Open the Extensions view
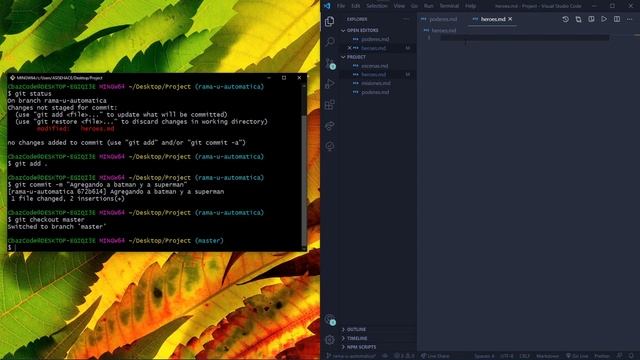Image resolution: width=640 pixels, height=360 pixels. click(329, 104)
